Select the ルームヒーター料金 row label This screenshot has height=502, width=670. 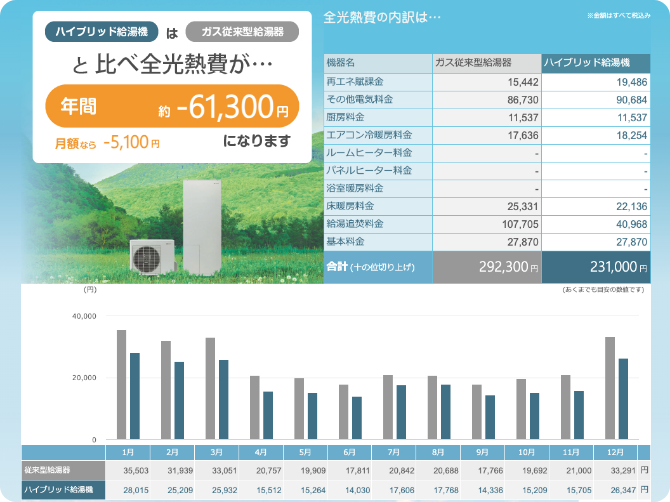point(369,153)
